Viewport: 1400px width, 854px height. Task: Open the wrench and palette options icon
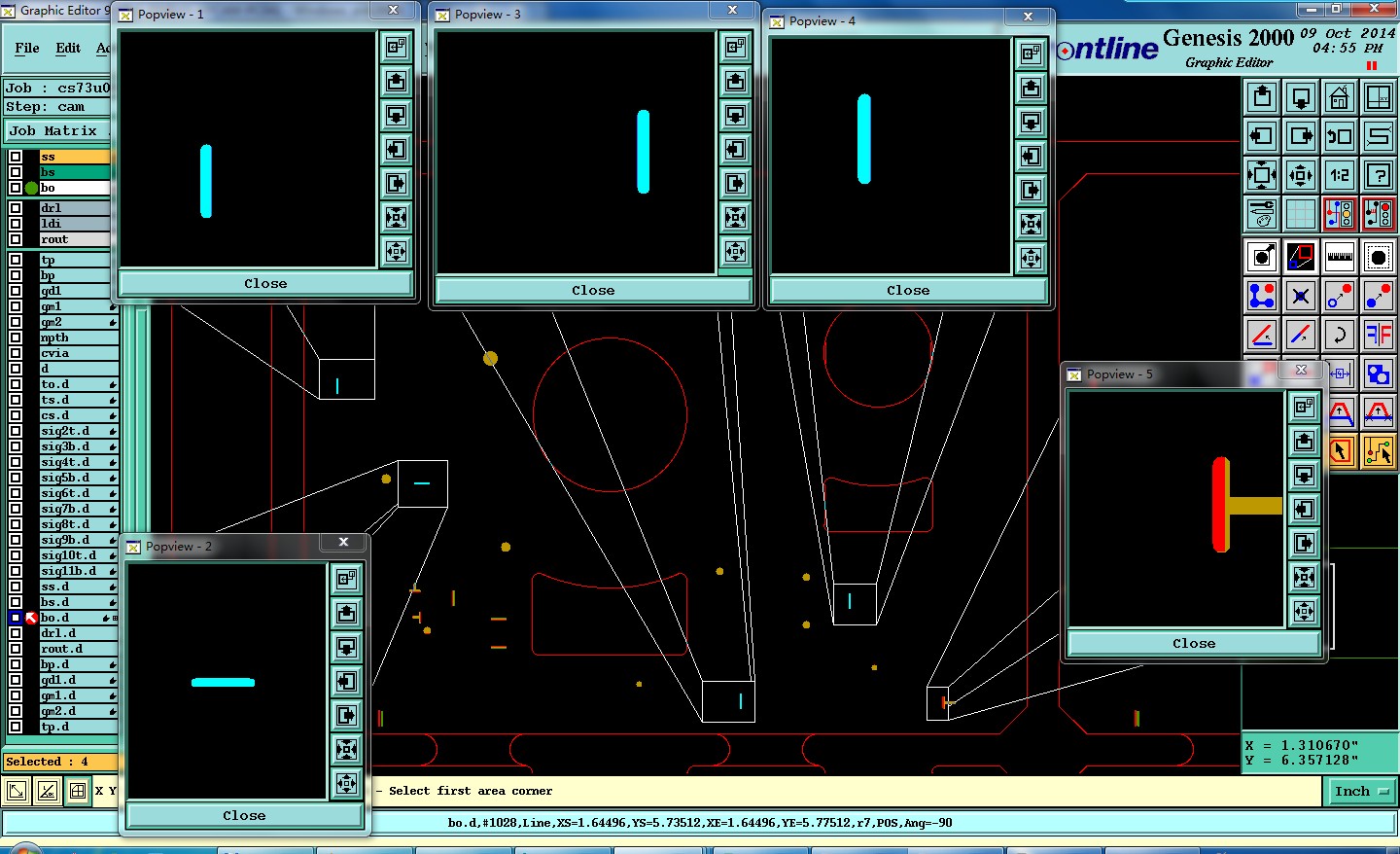(x=1262, y=214)
